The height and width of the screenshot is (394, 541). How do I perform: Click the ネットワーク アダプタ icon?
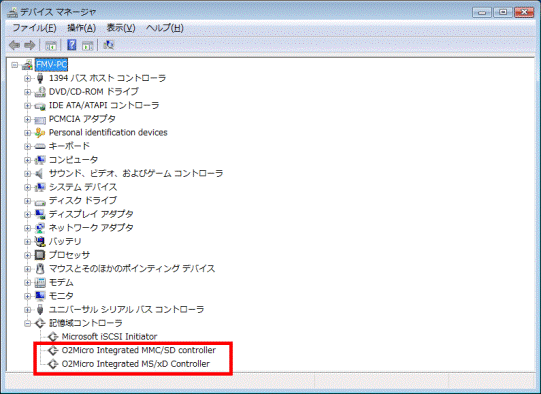(x=40, y=228)
